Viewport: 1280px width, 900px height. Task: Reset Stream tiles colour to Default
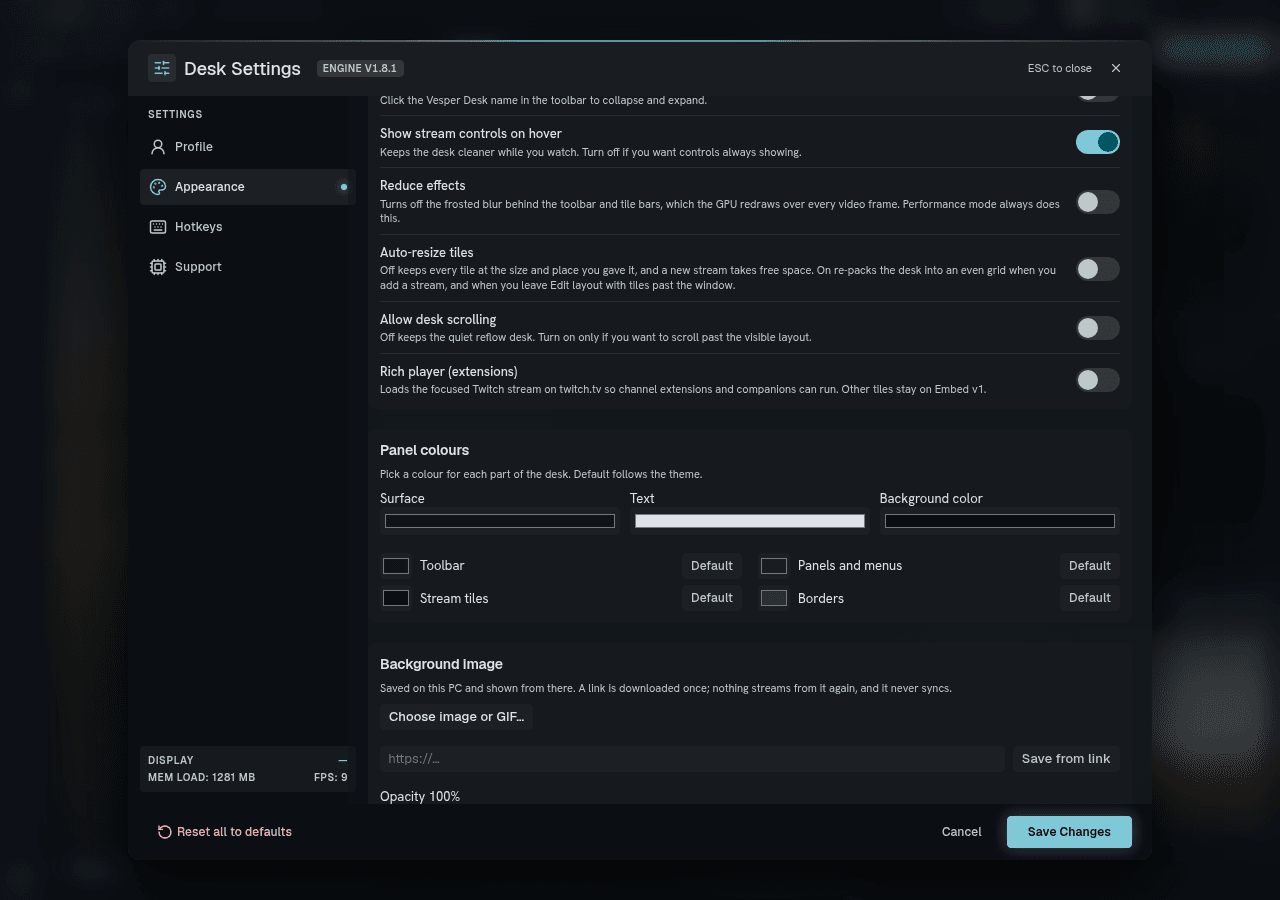[712, 598]
